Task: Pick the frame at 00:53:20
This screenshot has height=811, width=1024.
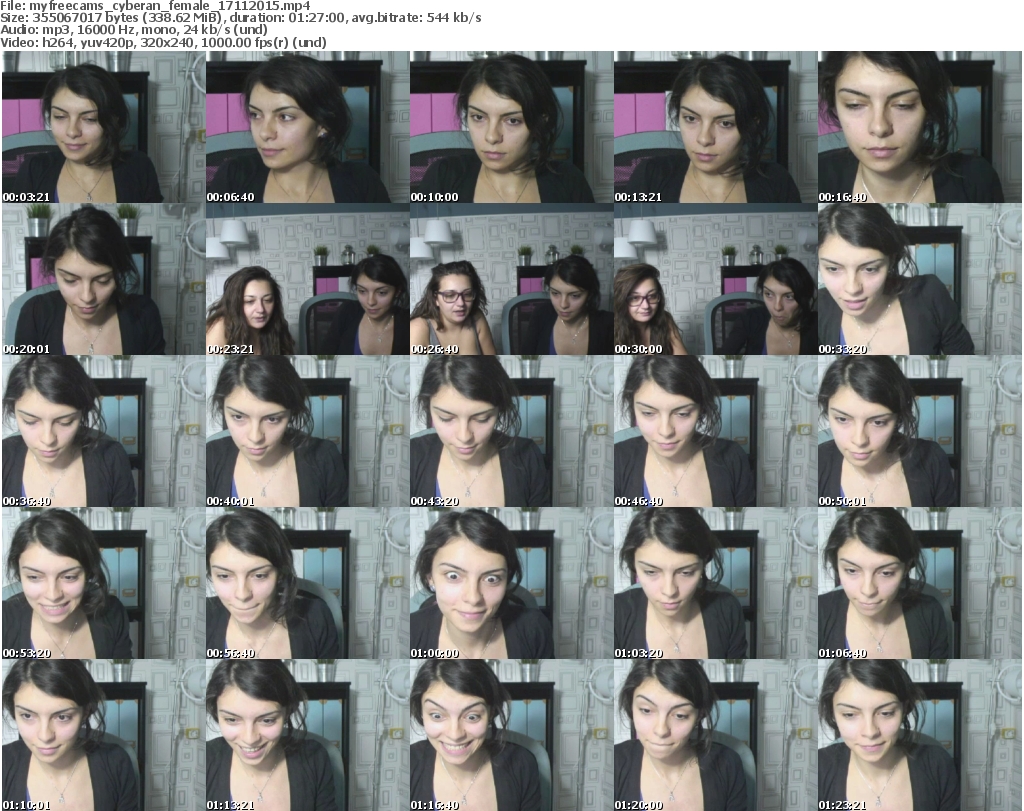Action: 103,584
